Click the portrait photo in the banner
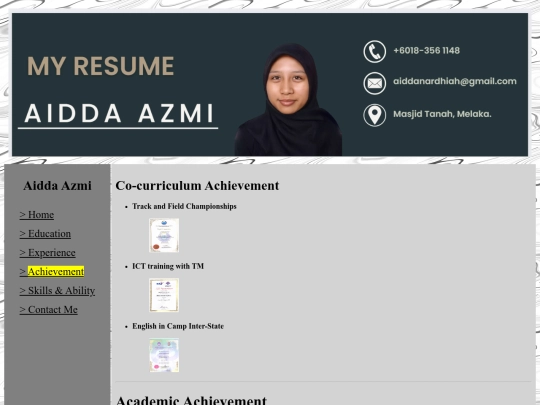 coord(289,100)
